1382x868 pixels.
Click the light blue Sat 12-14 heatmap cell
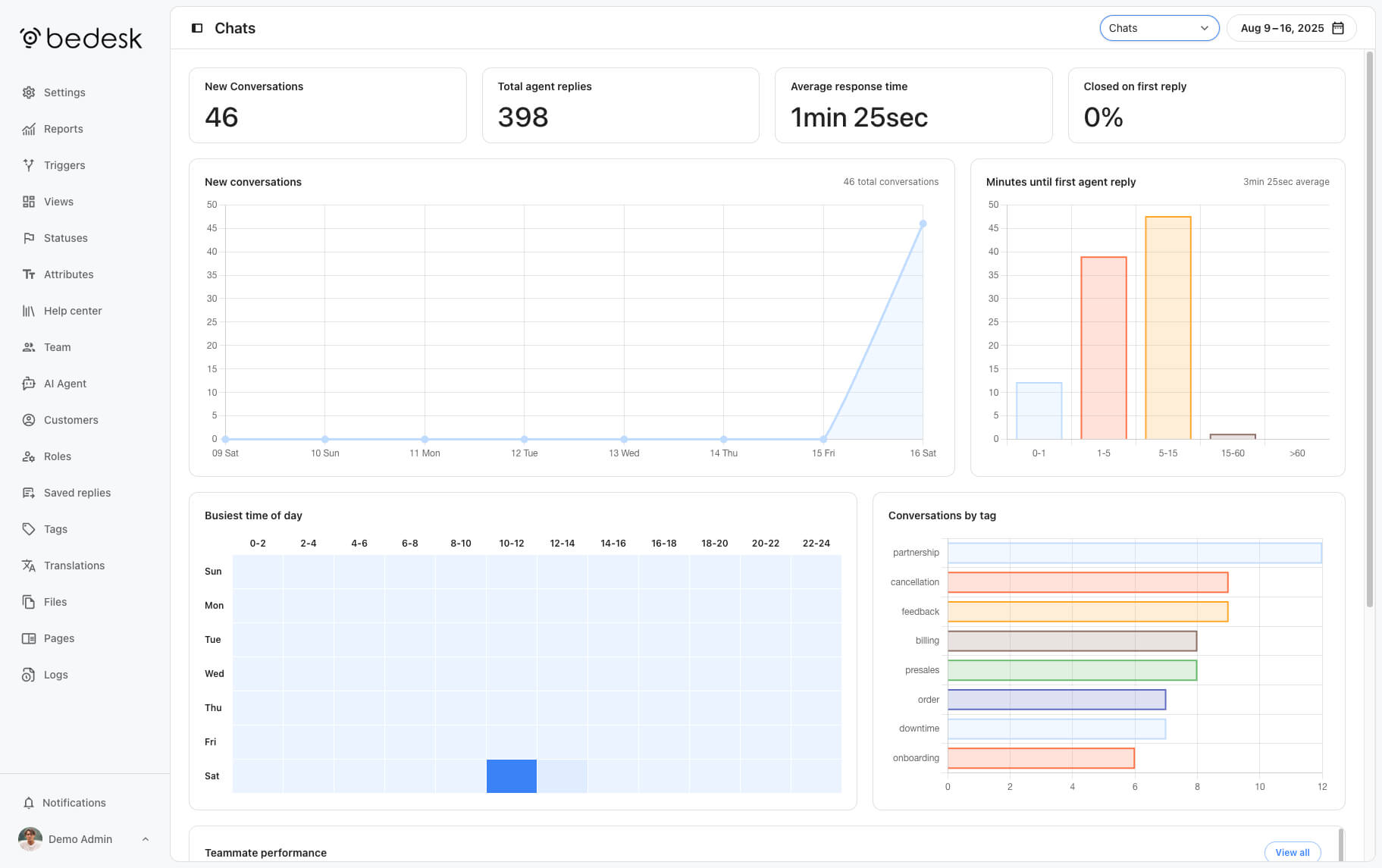coord(563,776)
